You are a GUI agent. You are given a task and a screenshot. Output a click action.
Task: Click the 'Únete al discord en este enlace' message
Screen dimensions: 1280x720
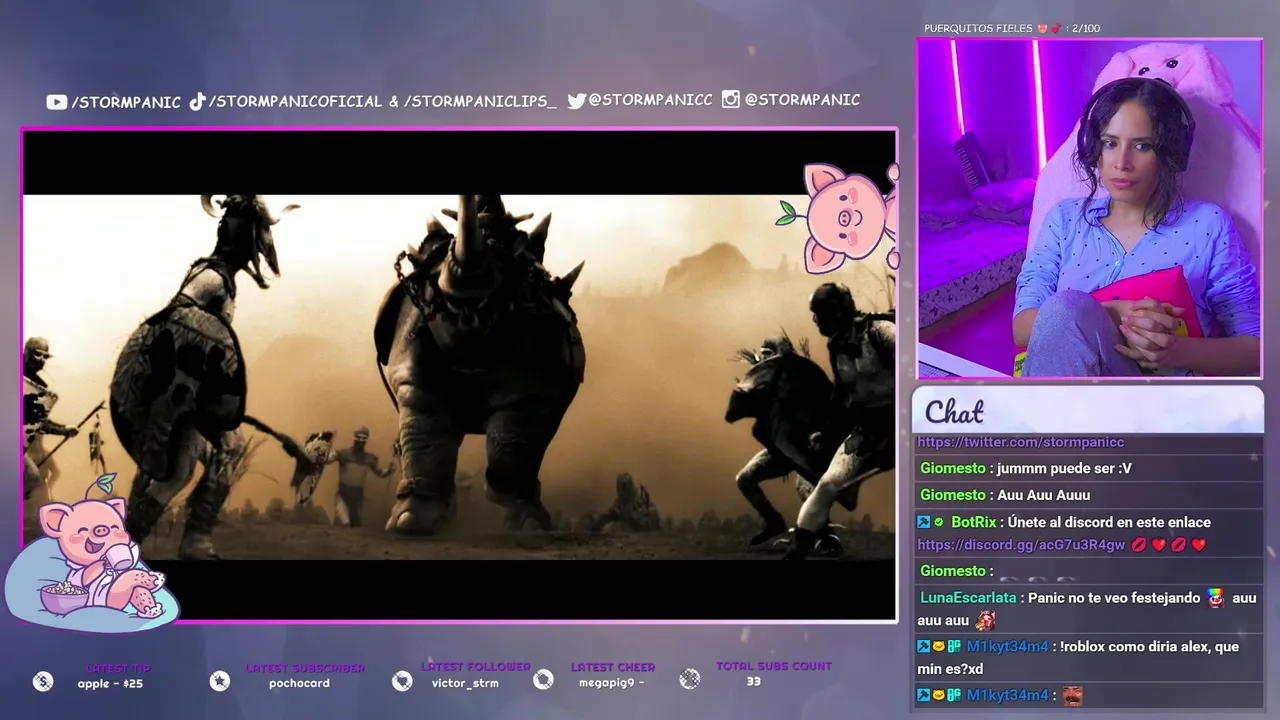[1109, 522]
